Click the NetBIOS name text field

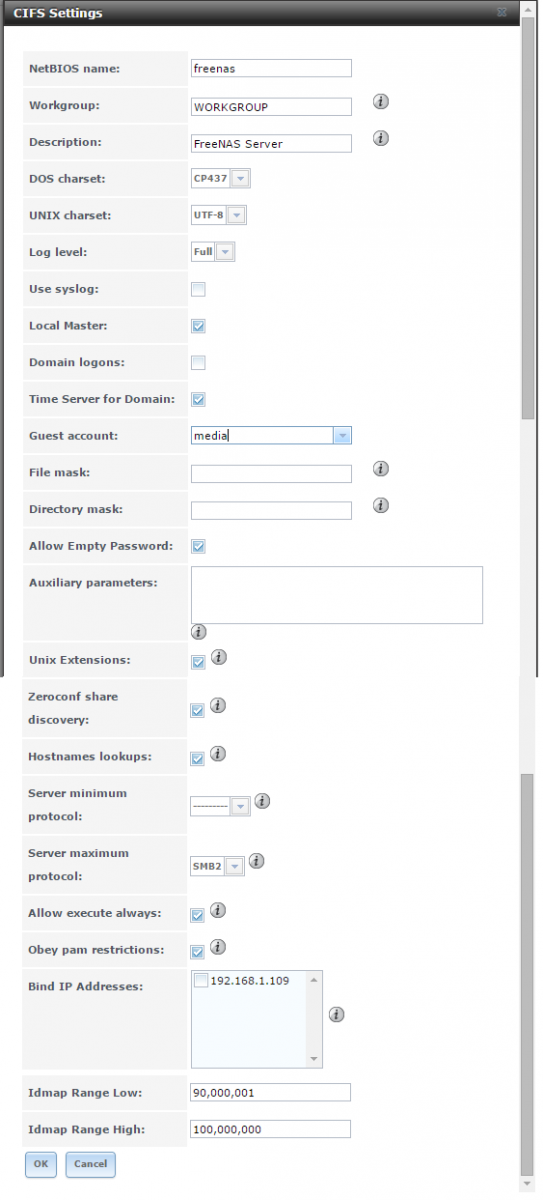271,68
